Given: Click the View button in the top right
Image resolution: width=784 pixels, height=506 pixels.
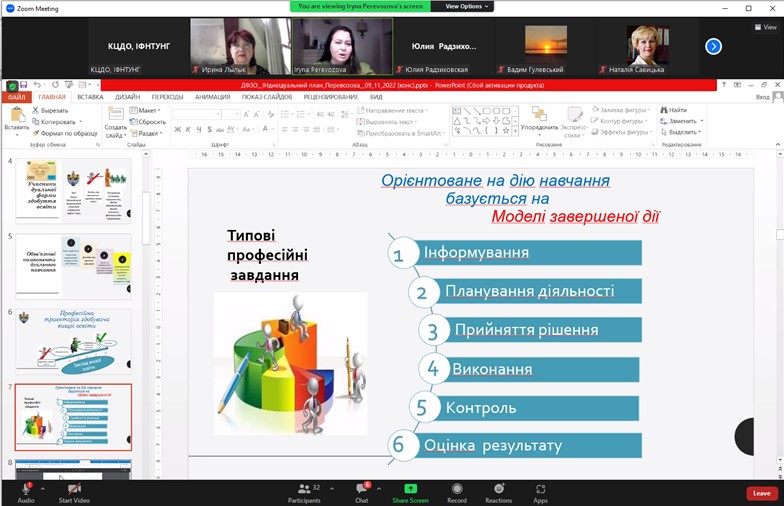Looking at the screenshot, I should [765, 27].
